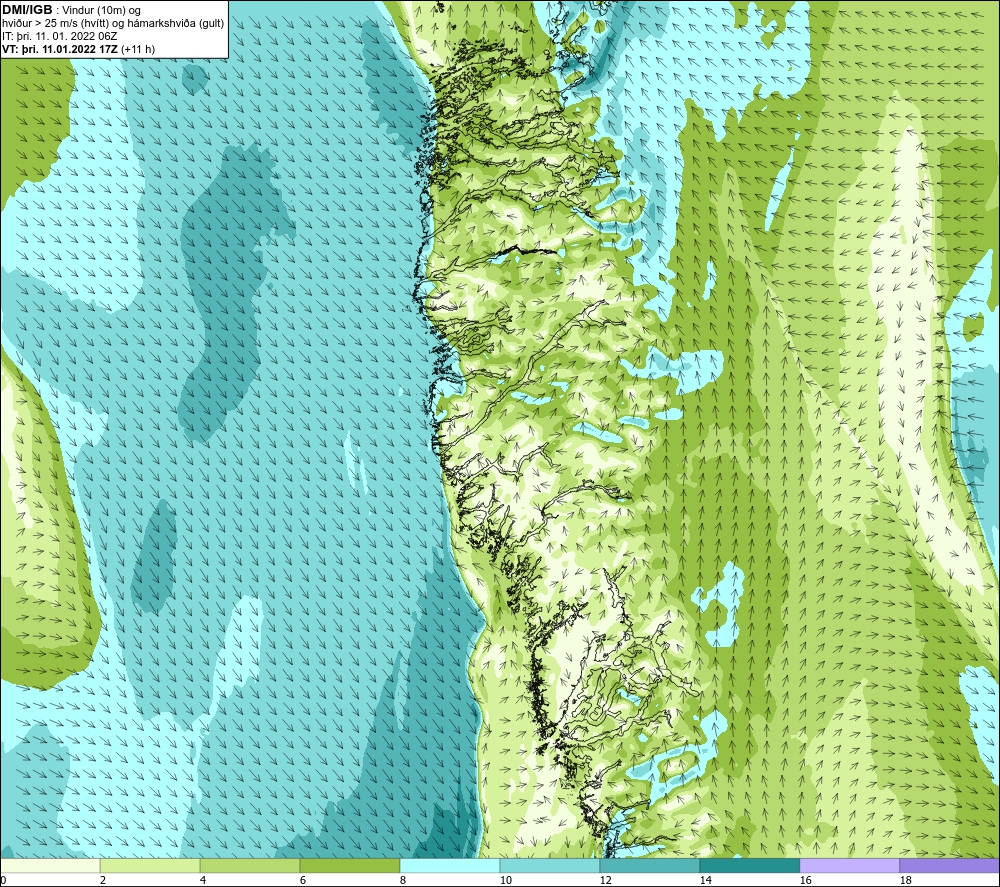
Task: Click the '2' scale label
Action: [103, 880]
